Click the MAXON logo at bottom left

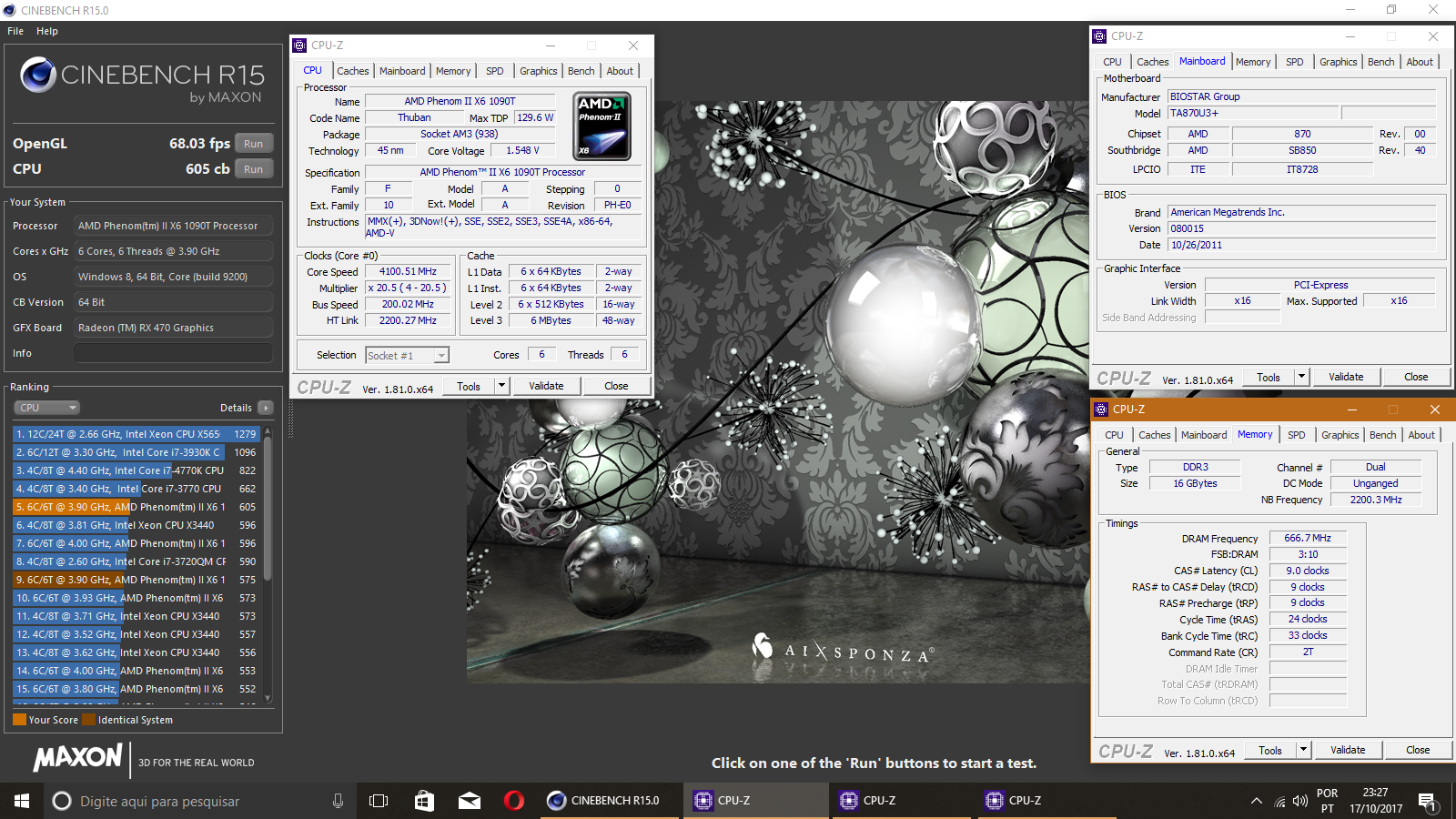pos(77,757)
